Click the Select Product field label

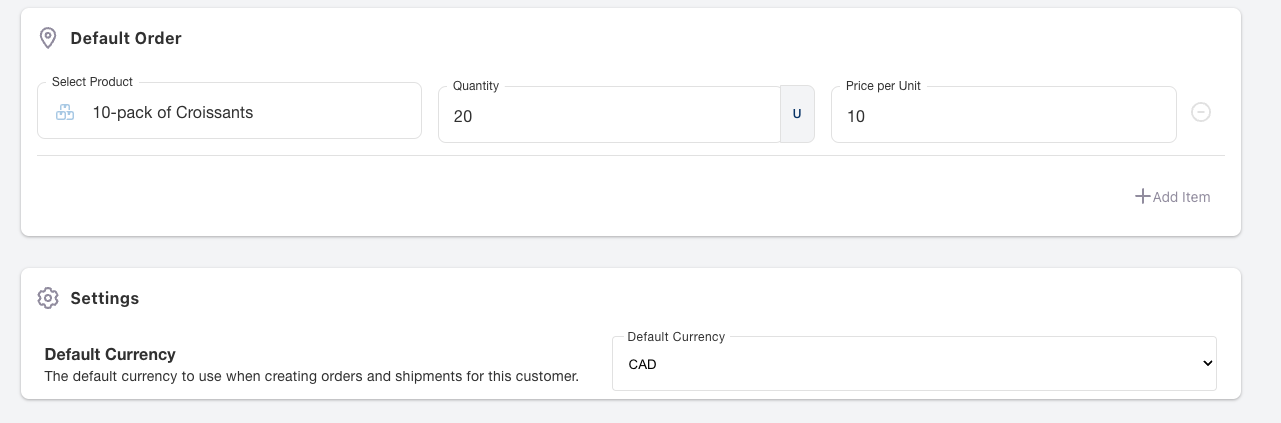click(92, 82)
